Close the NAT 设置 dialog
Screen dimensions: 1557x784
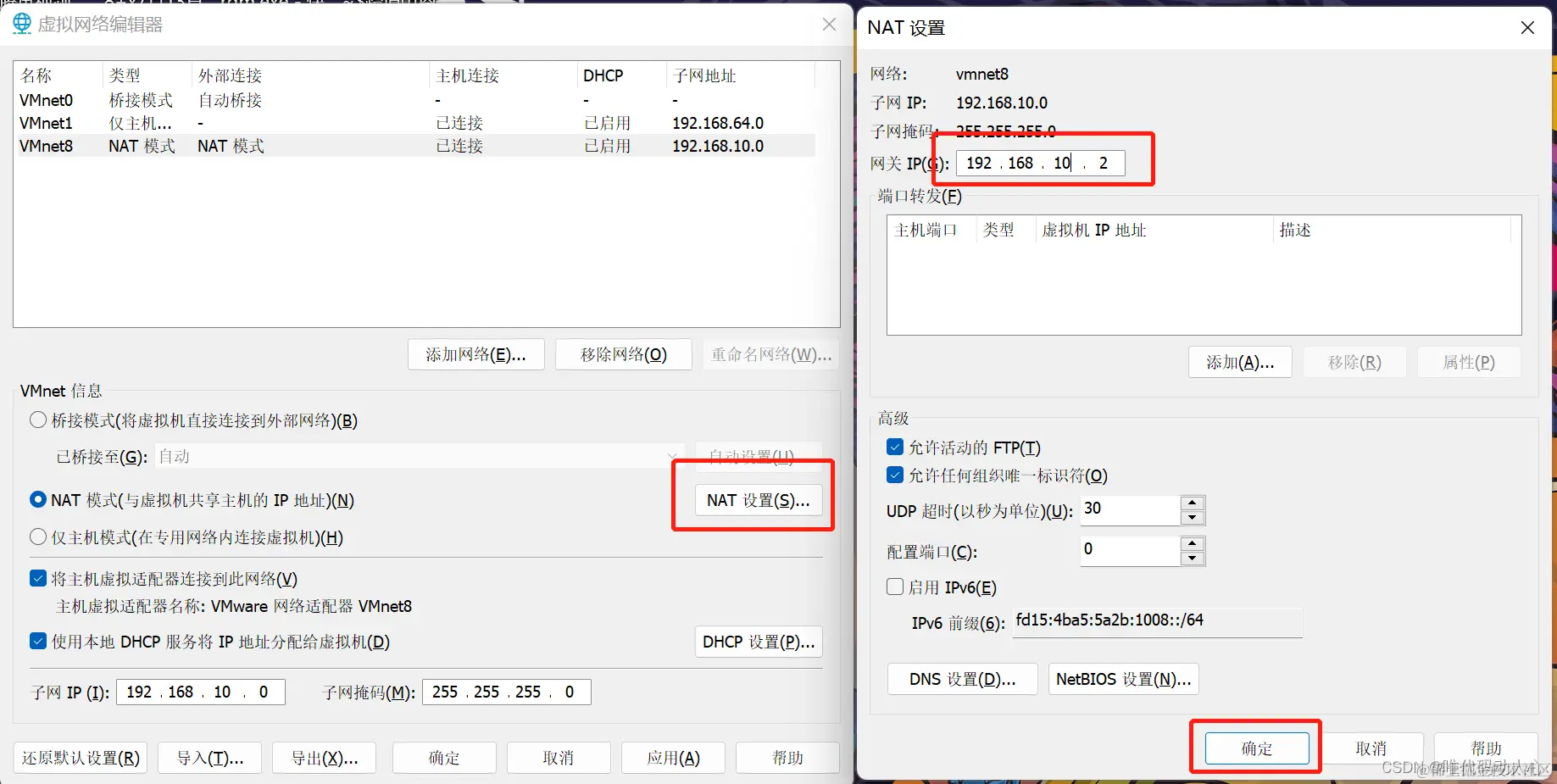[x=1527, y=28]
